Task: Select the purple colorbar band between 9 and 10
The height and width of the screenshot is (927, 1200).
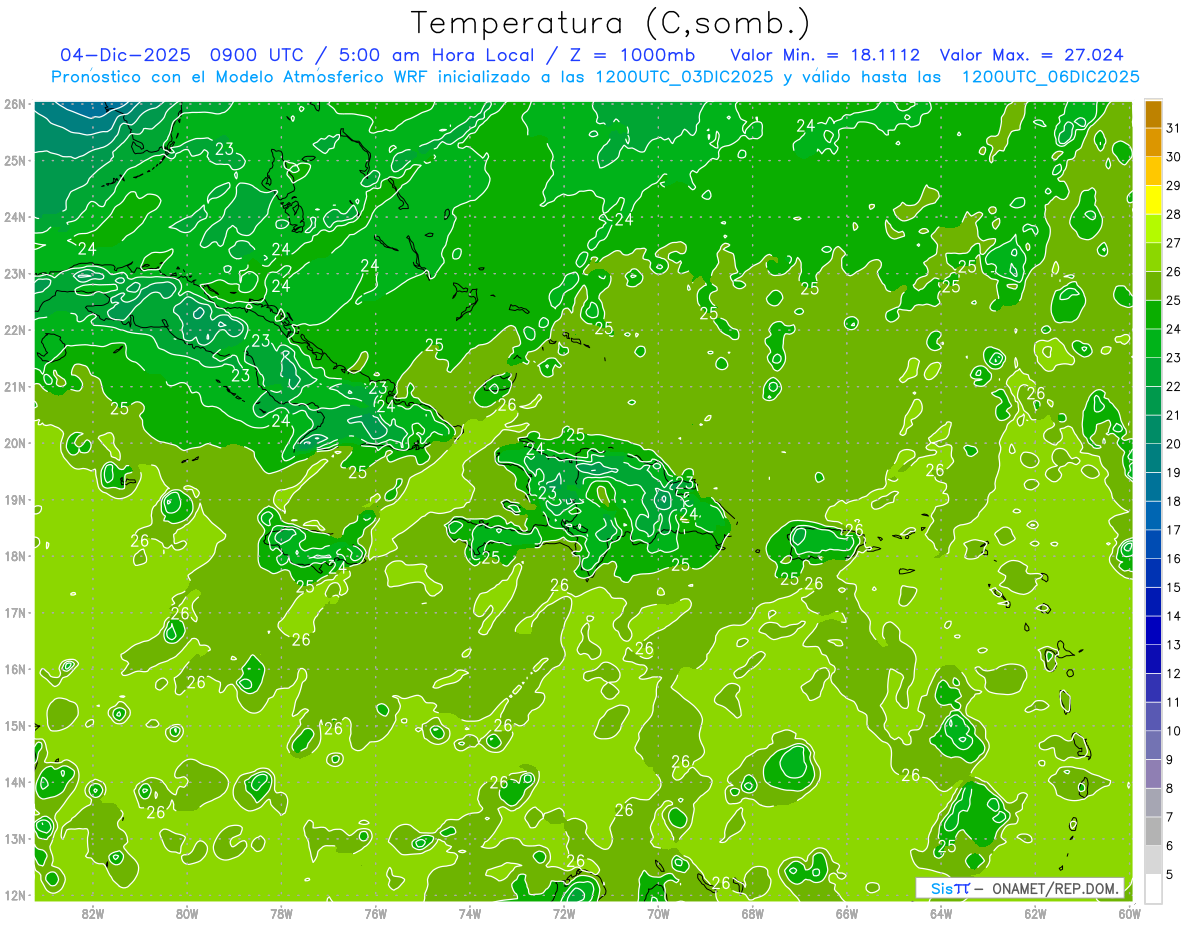Action: point(1153,746)
